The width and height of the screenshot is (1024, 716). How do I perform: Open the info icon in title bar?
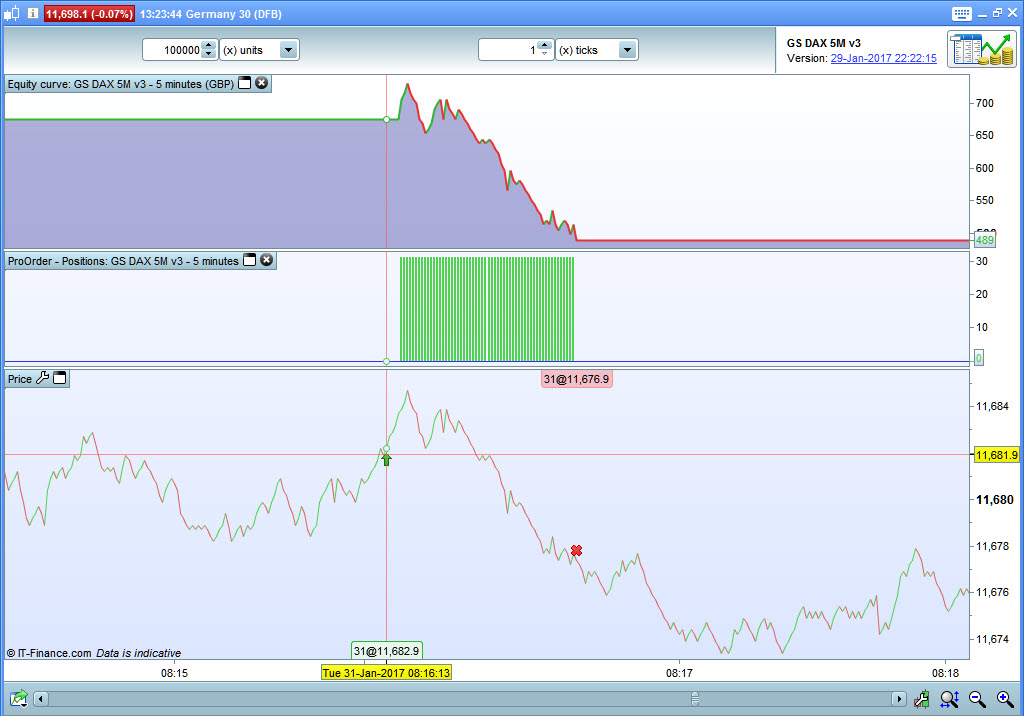(33, 13)
